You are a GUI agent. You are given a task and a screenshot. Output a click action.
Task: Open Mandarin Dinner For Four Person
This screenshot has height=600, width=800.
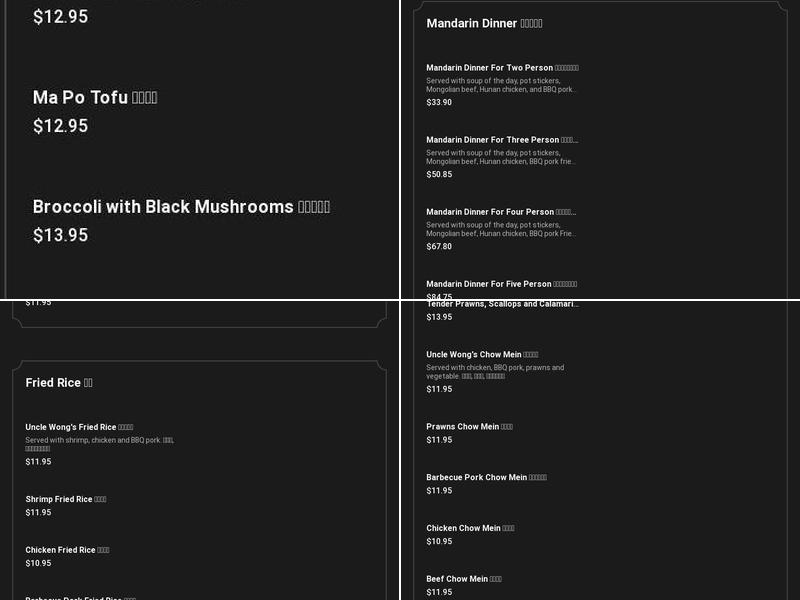pyautogui.click(x=501, y=212)
